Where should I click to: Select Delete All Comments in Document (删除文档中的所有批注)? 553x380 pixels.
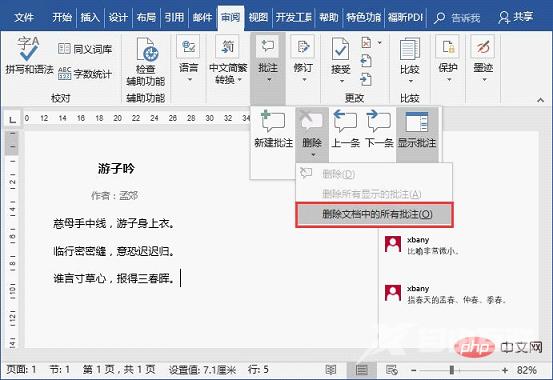(374, 214)
